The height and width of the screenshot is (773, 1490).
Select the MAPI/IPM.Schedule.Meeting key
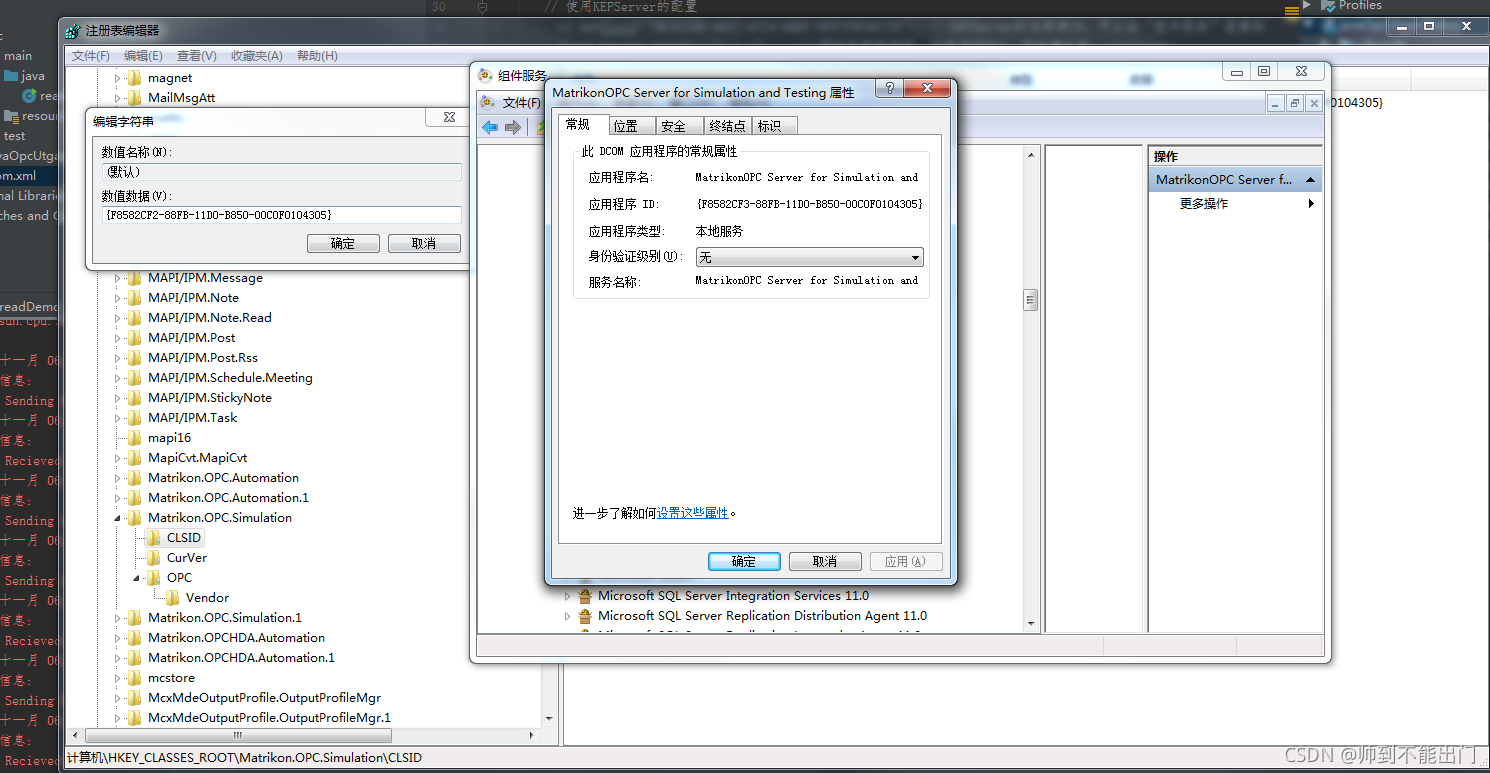[230, 378]
